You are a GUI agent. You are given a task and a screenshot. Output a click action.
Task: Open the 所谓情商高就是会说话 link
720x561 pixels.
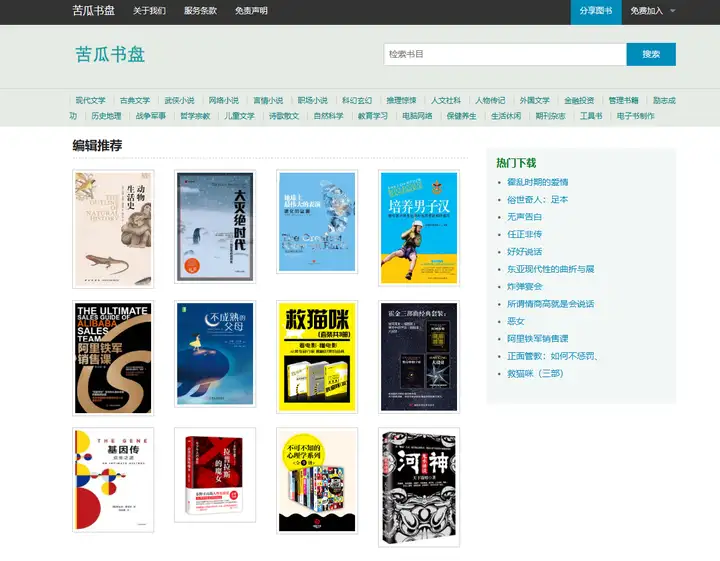point(551,304)
